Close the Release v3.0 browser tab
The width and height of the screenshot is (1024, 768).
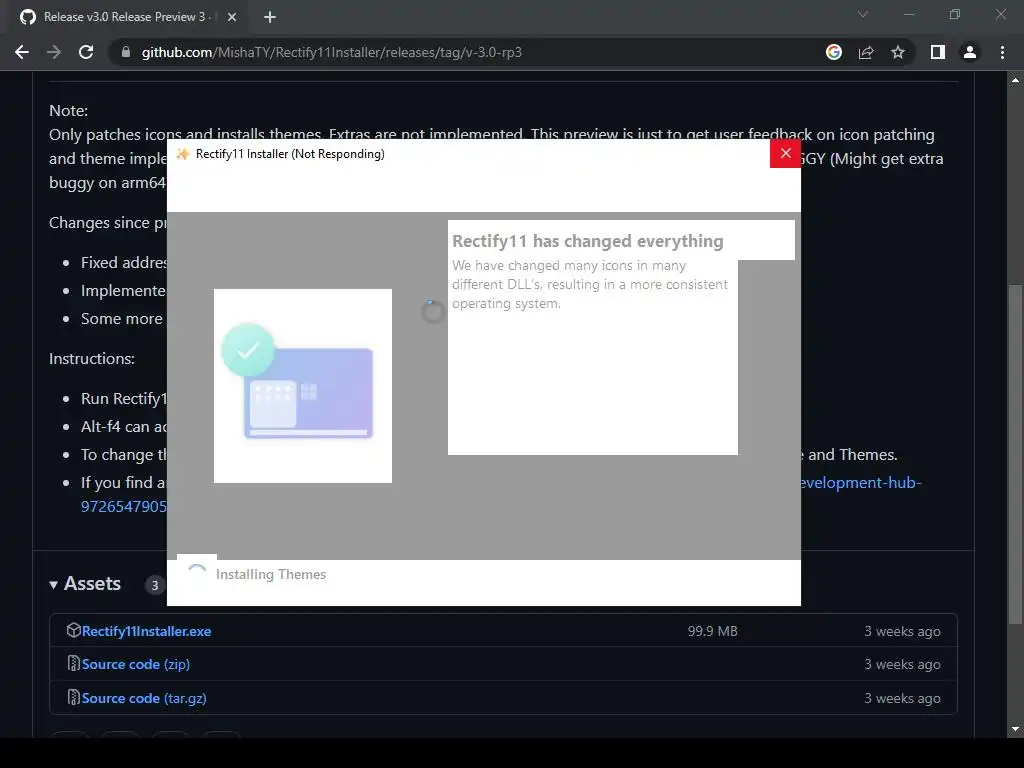point(232,17)
